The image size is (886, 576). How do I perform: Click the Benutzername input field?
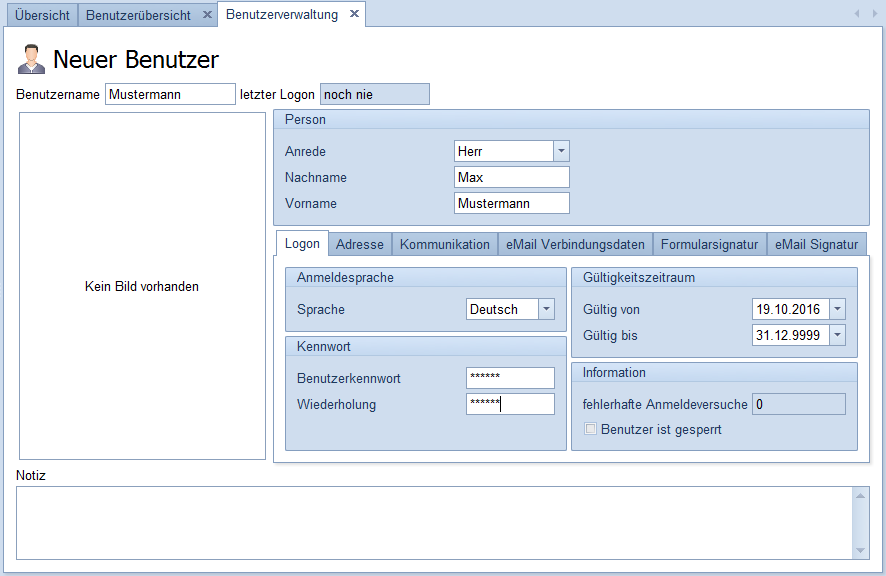(x=170, y=94)
